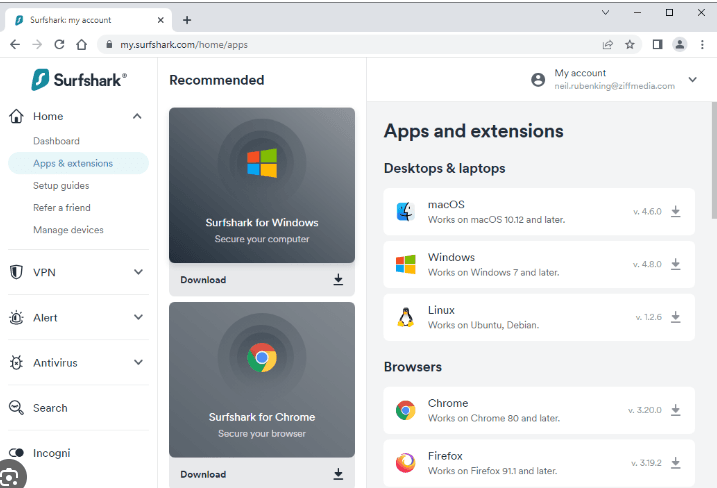Expand the VPN section chevron
Image resolution: width=717 pixels, height=488 pixels.
(x=138, y=272)
